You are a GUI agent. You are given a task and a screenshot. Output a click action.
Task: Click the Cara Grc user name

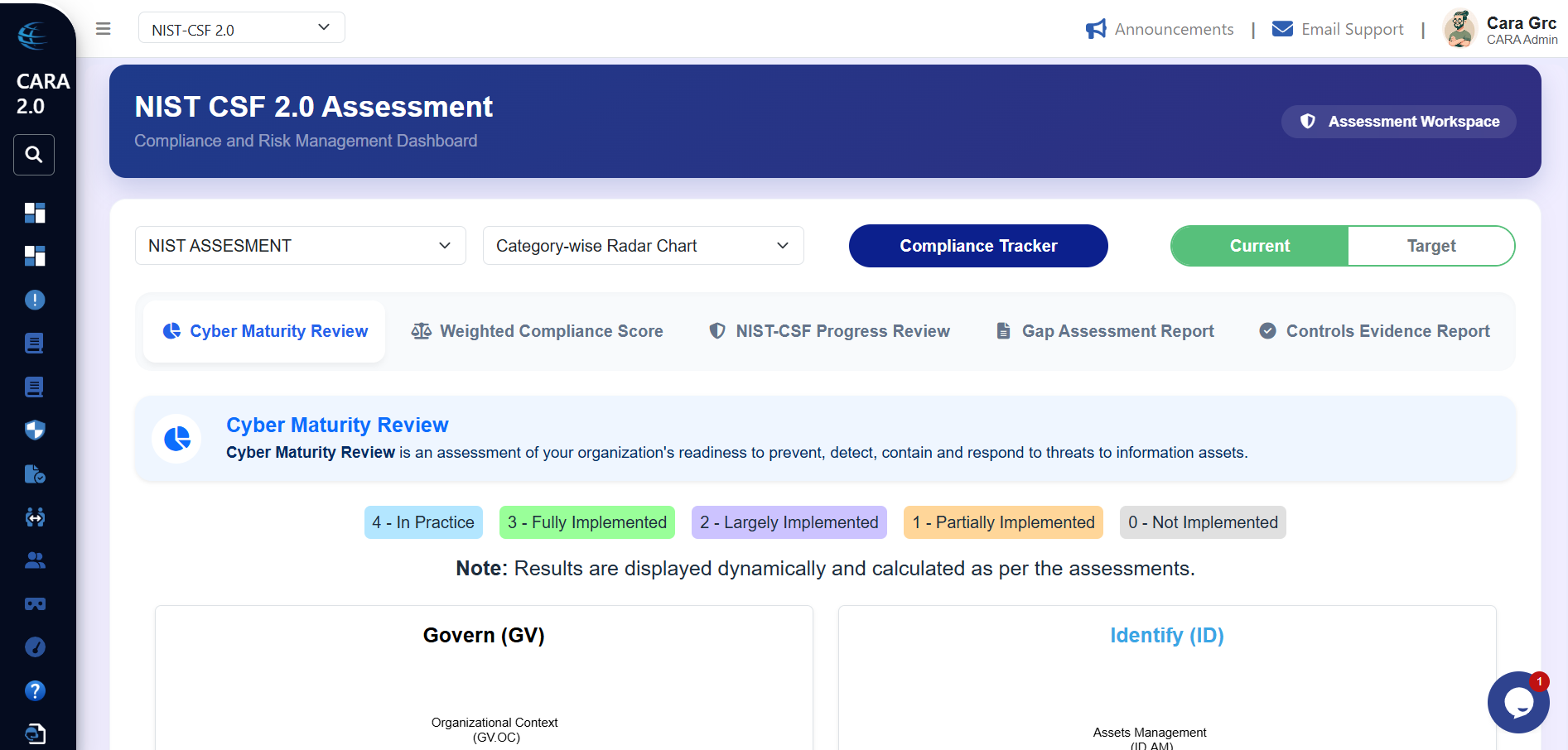(1522, 23)
